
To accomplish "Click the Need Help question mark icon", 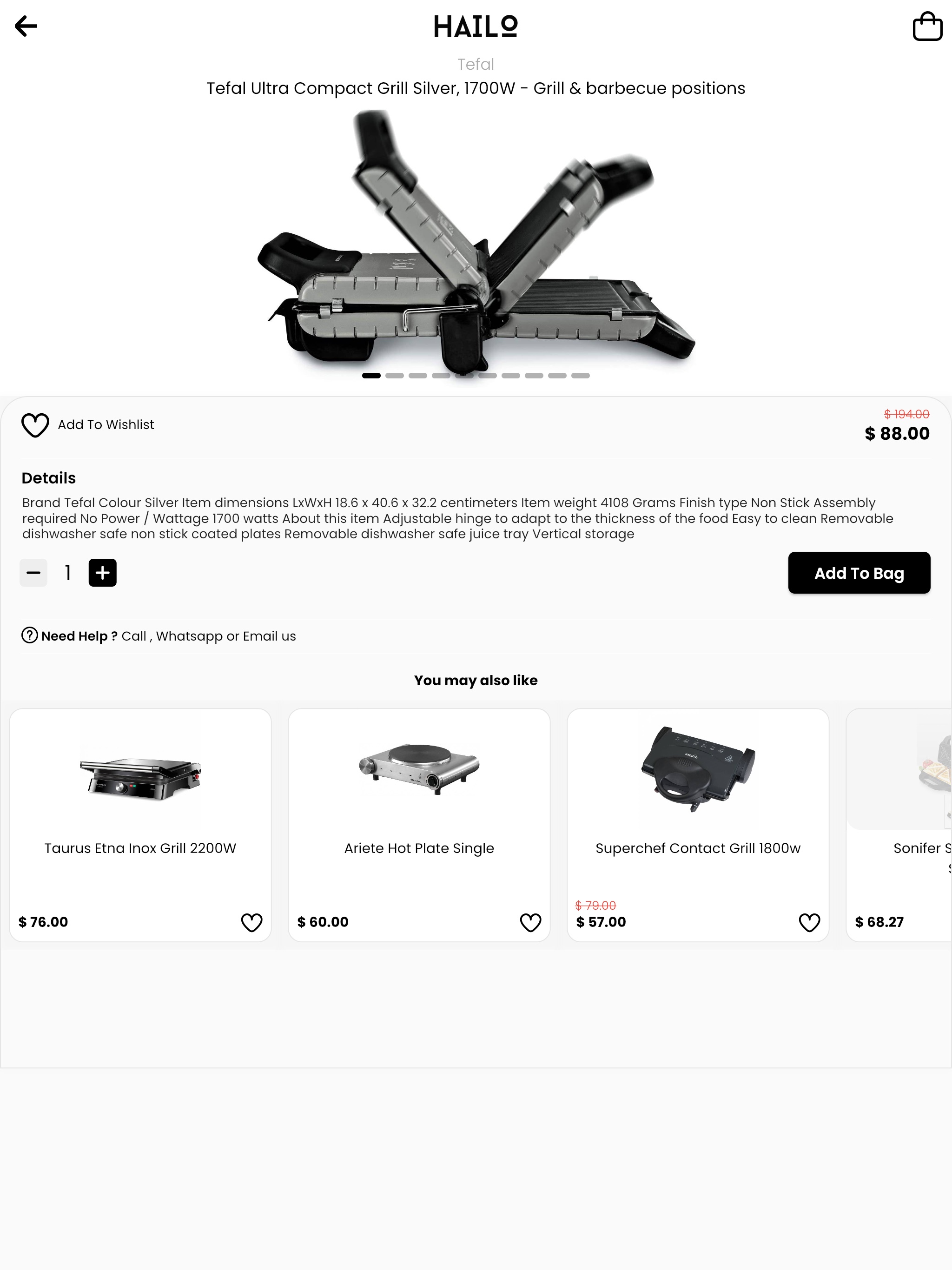I will pyautogui.click(x=29, y=635).
